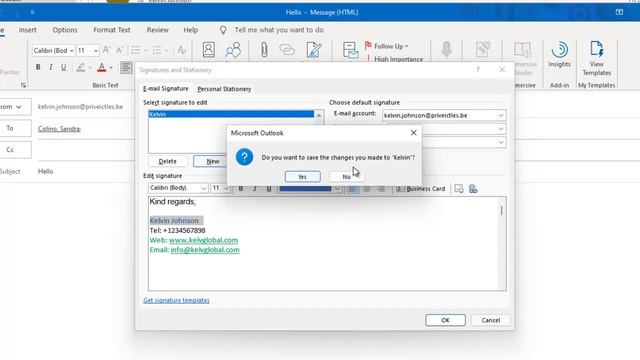Open the Review ribbon tab
The image size is (640, 360).
point(158,30)
